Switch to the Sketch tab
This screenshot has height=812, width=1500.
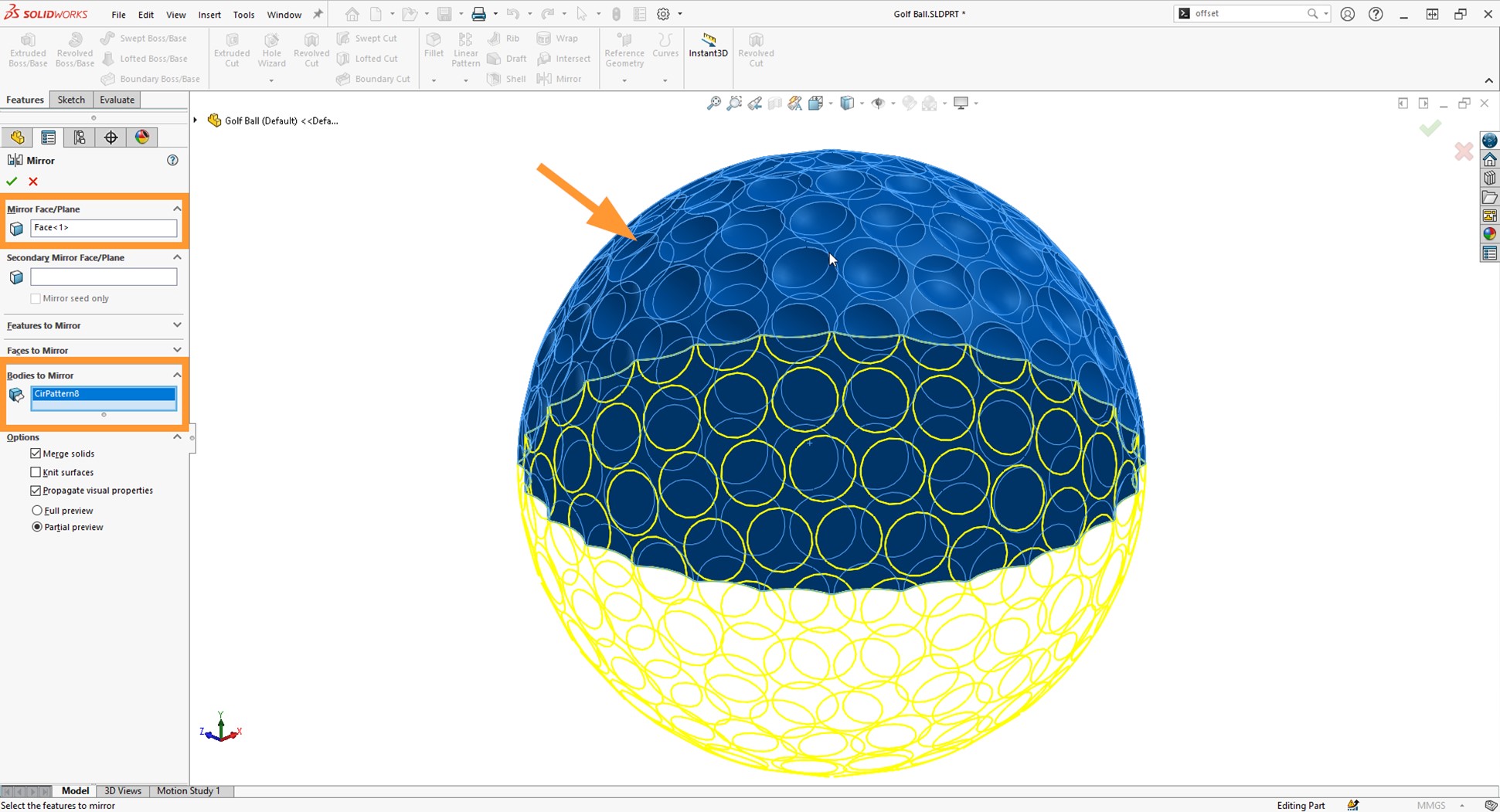coord(71,99)
